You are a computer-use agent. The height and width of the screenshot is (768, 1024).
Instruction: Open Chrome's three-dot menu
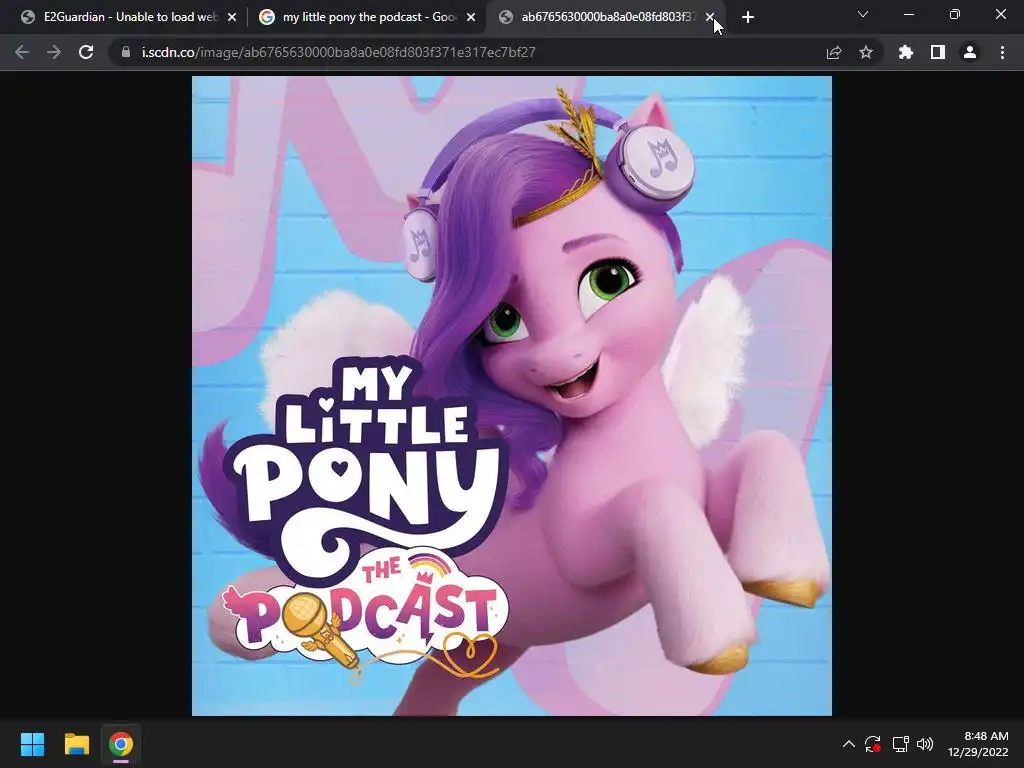coord(1002,52)
